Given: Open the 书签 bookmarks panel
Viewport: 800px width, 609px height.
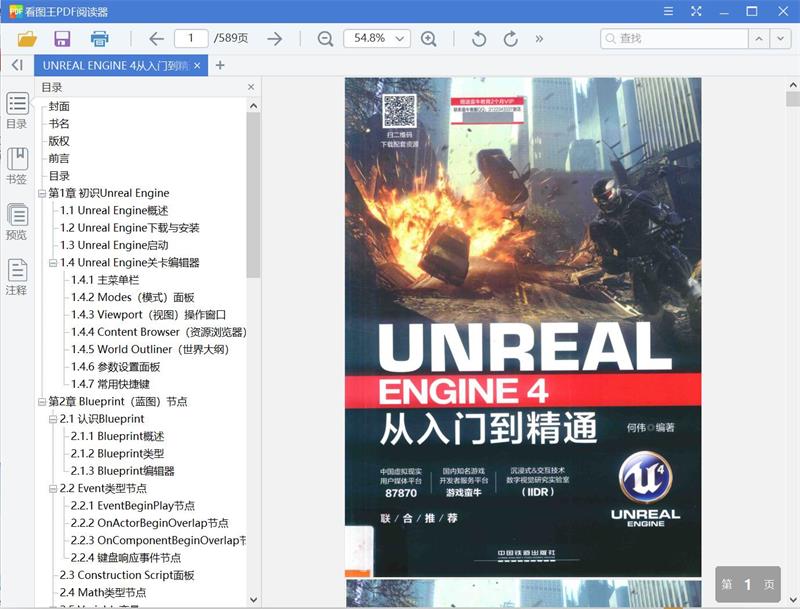Looking at the screenshot, I should click(17, 166).
